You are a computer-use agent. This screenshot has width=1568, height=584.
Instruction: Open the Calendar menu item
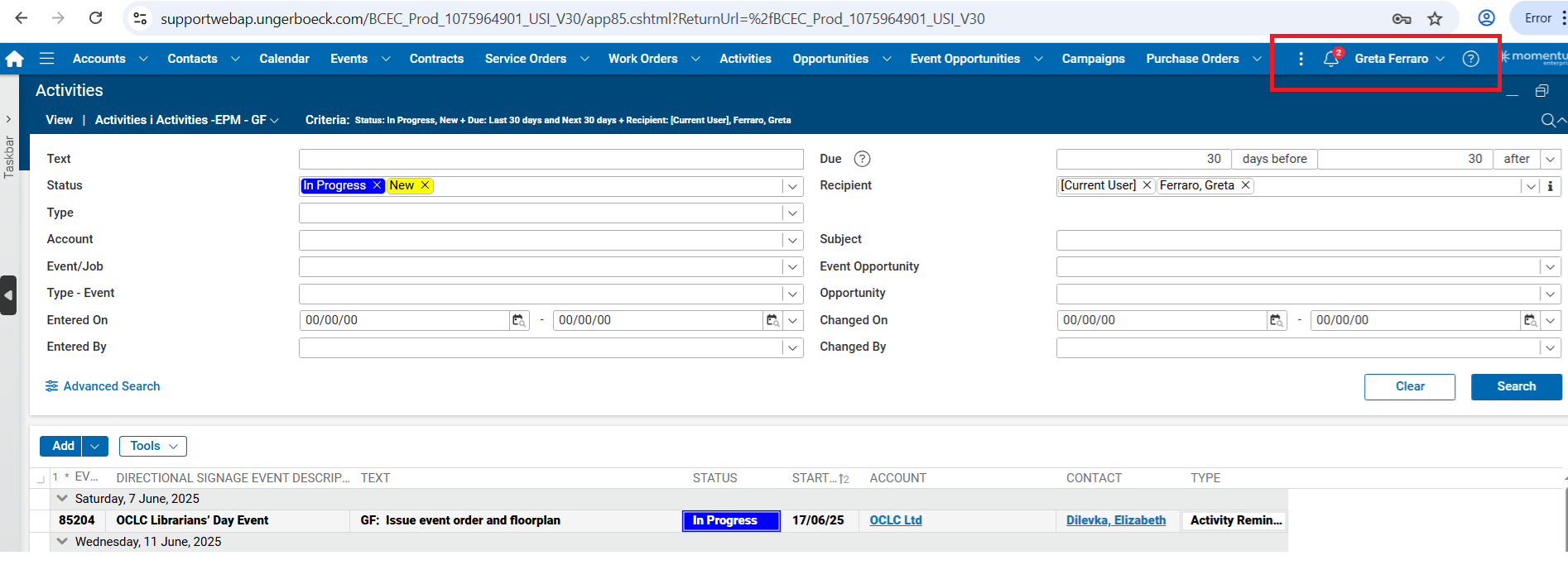point(284,59)
